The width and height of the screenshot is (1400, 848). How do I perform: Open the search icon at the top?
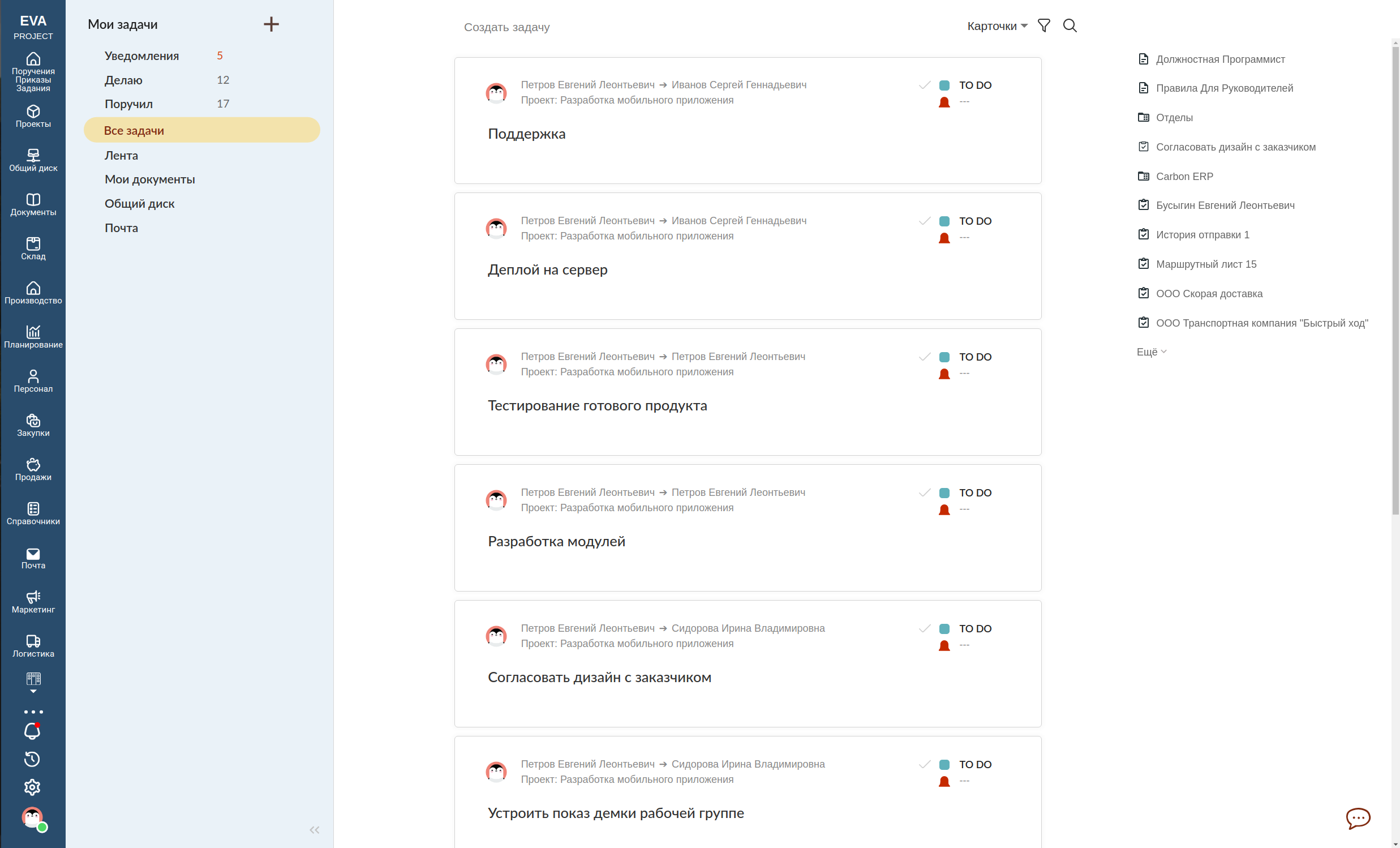click(1070, 25)
